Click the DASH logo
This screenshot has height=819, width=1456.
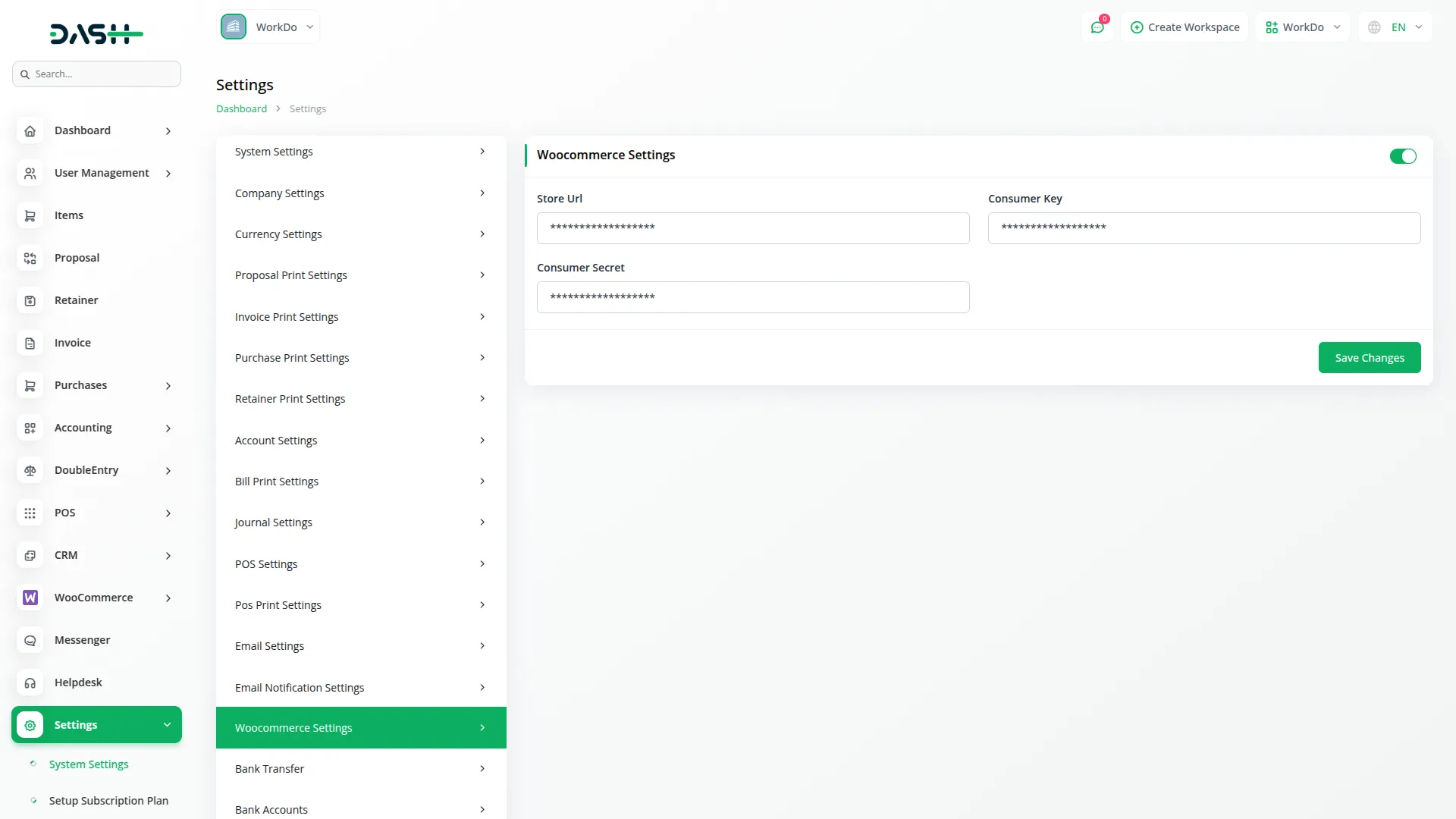(x=96, y=33)
